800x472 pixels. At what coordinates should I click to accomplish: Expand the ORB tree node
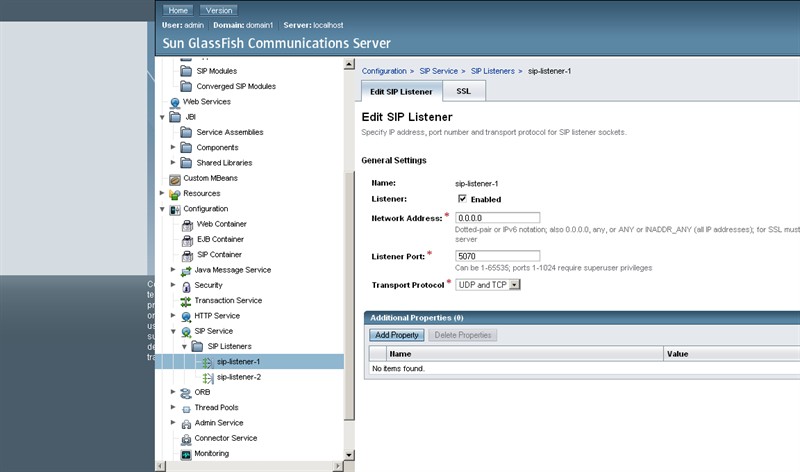pos(173,392)
